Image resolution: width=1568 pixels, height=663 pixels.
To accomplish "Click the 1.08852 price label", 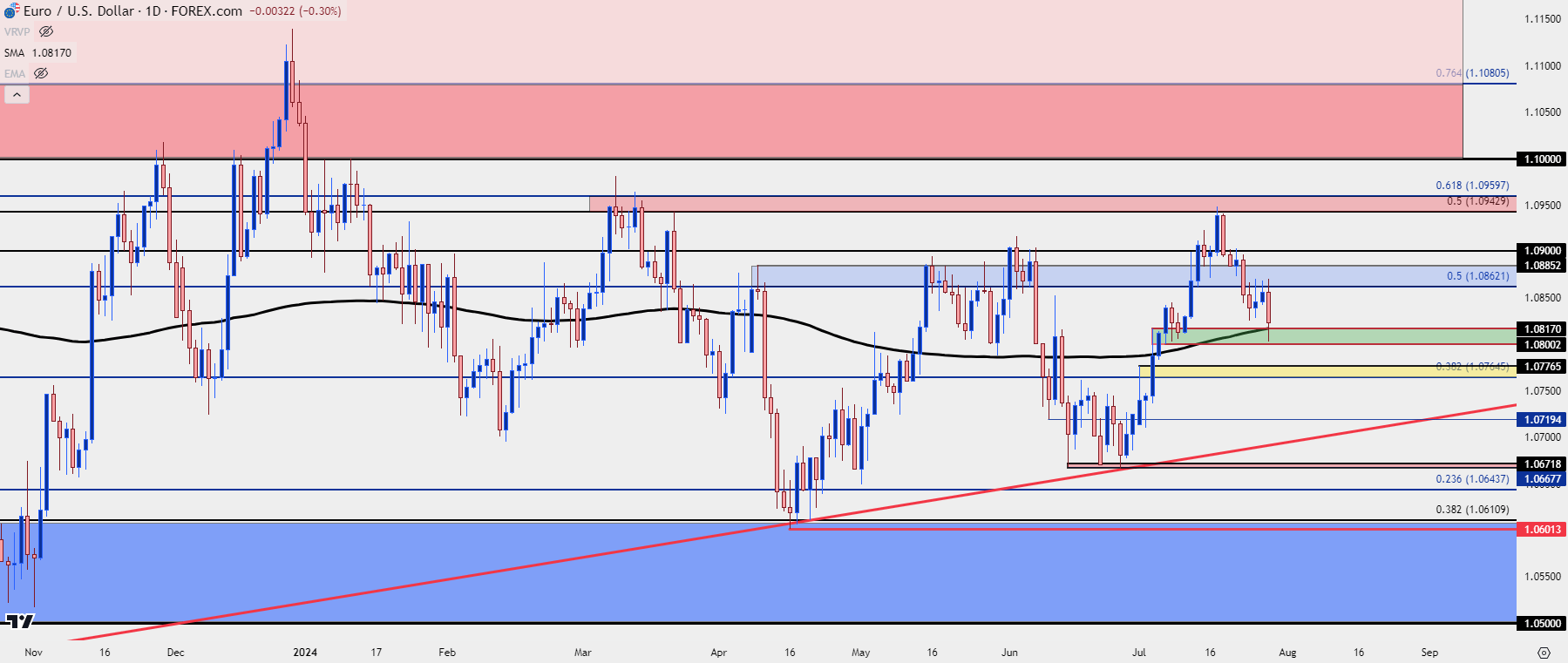I will (x=1541, y=266).
